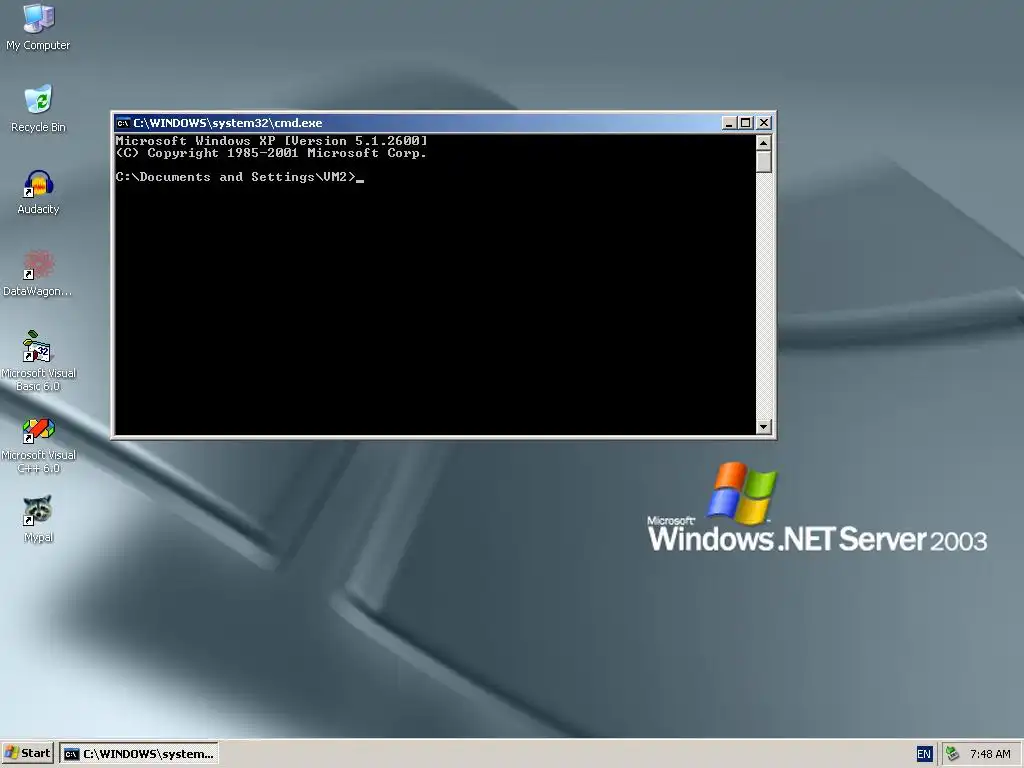
Task: Minimize the cmd.exe window
Action: click(x=729, y=123)
